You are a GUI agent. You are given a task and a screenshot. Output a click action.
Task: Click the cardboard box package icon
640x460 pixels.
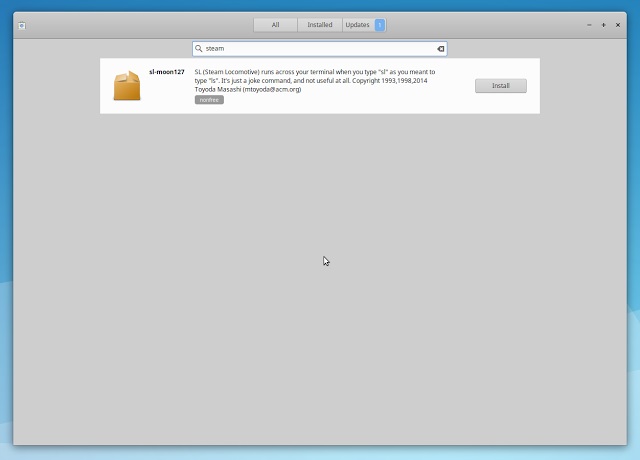pos(127,86)
